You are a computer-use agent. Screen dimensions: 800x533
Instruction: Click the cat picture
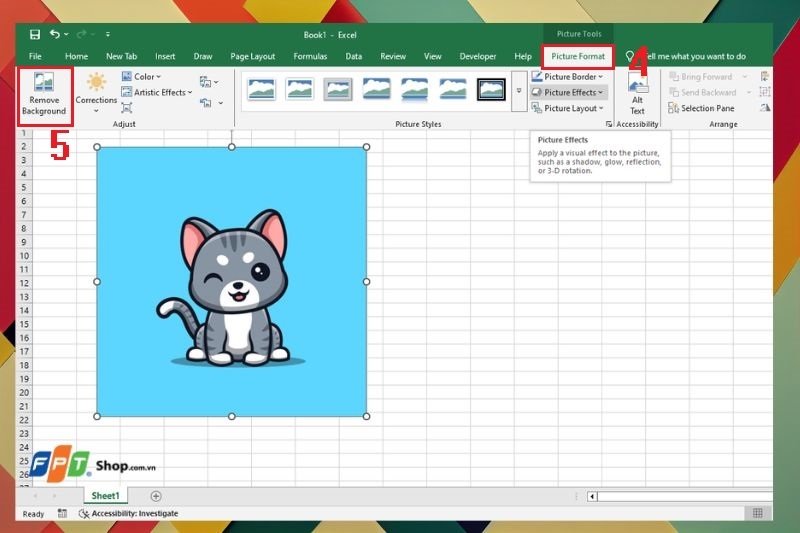[232, 282]
